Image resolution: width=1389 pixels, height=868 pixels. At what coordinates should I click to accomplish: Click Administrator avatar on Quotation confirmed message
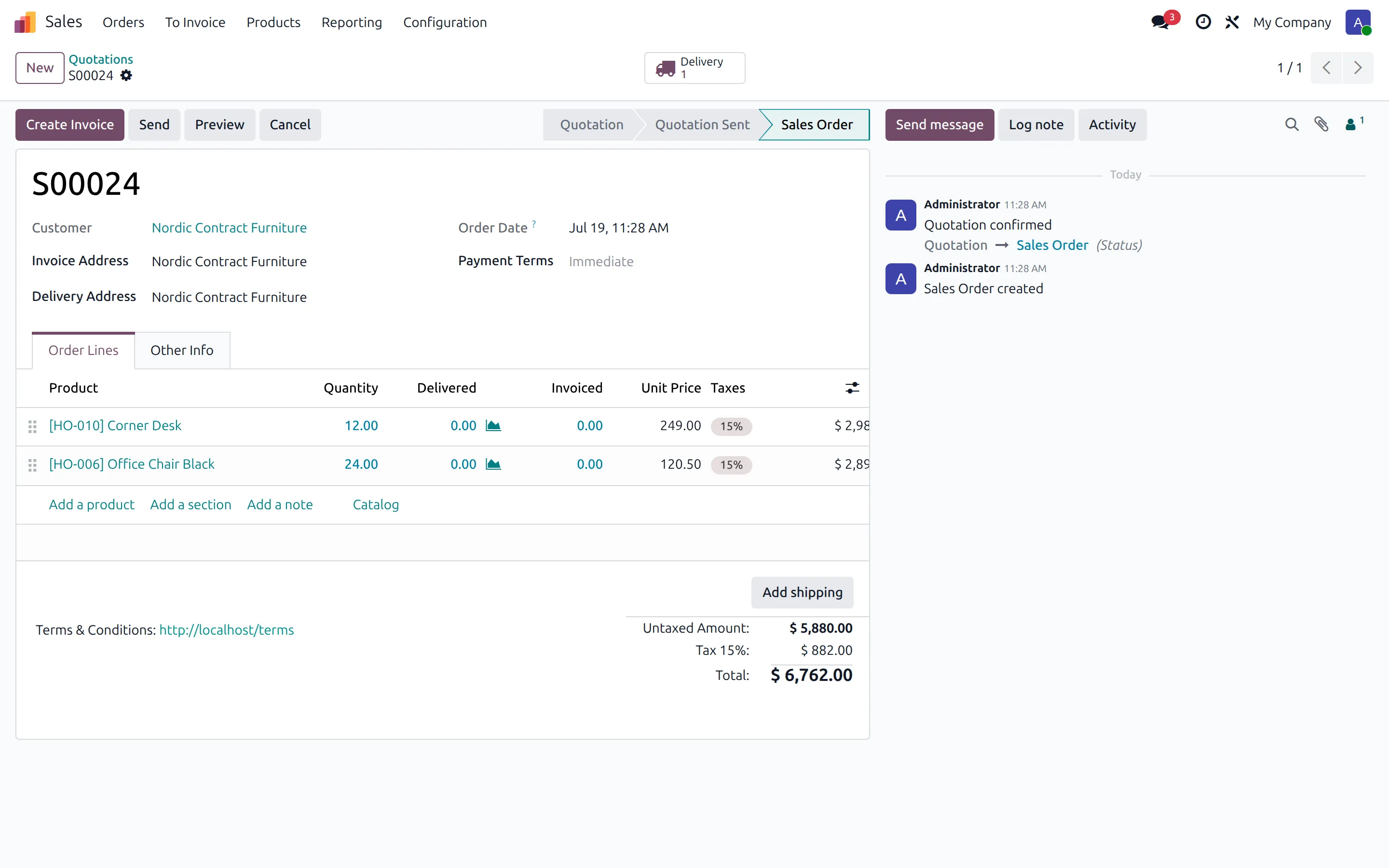[x=900, y=215]
